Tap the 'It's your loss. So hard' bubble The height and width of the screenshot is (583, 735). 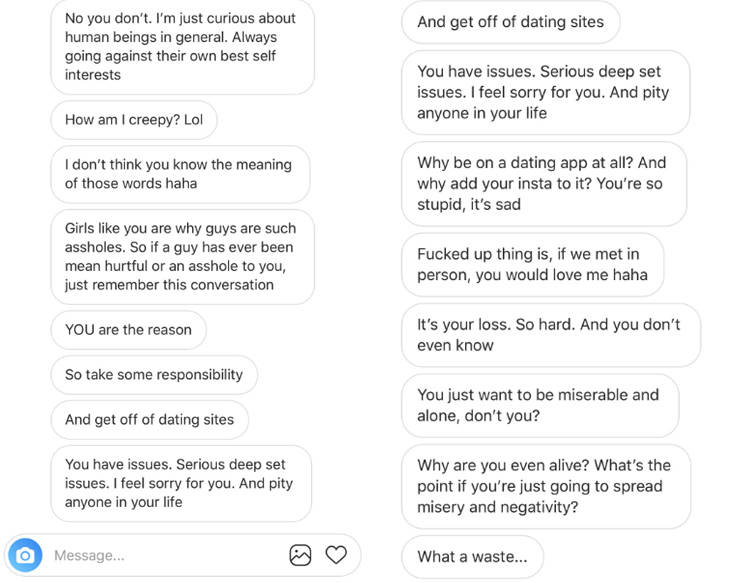coord(551,335)
